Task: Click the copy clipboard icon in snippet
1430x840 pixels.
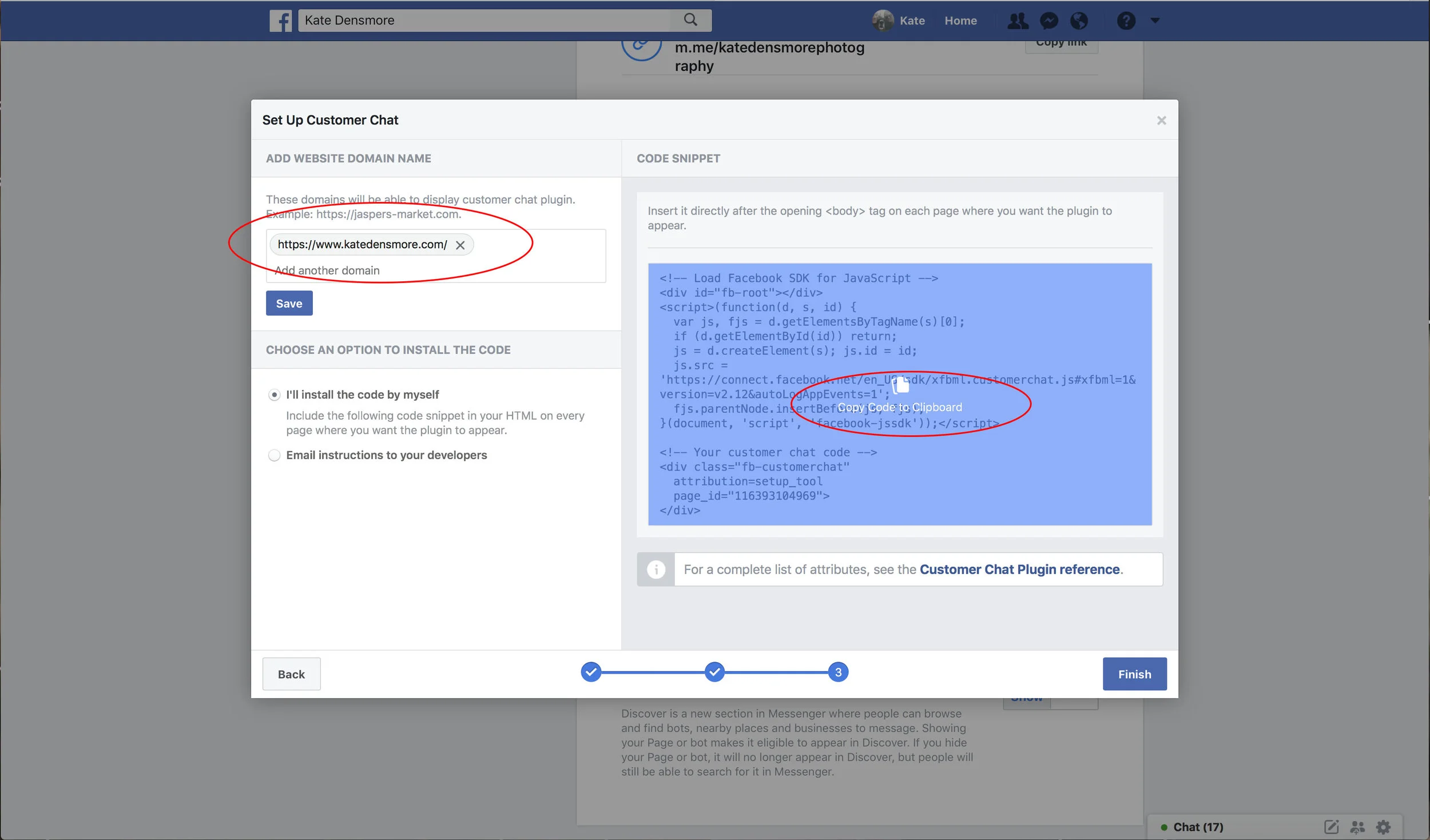Action: pos(900,385)
